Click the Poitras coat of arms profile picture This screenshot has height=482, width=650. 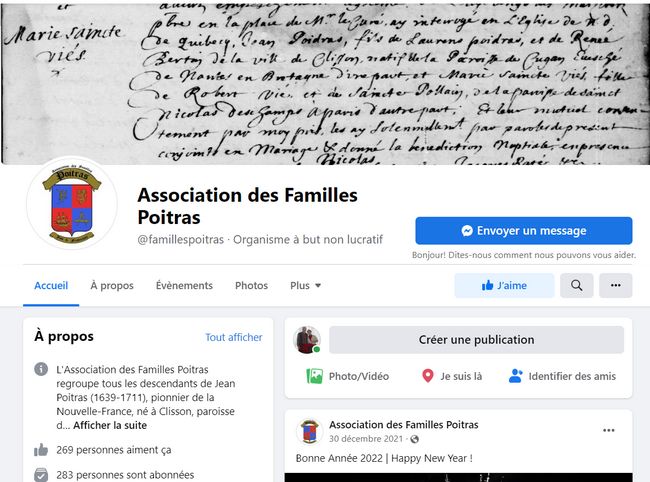pos(72,204)
